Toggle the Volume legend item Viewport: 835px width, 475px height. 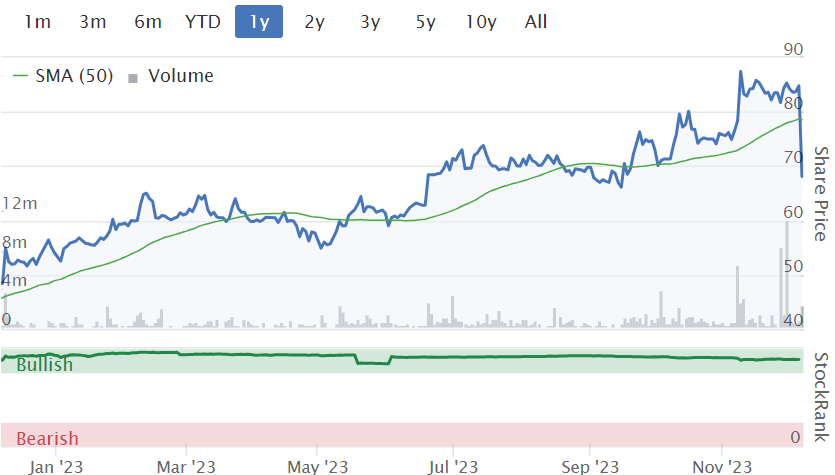[171, 76]
